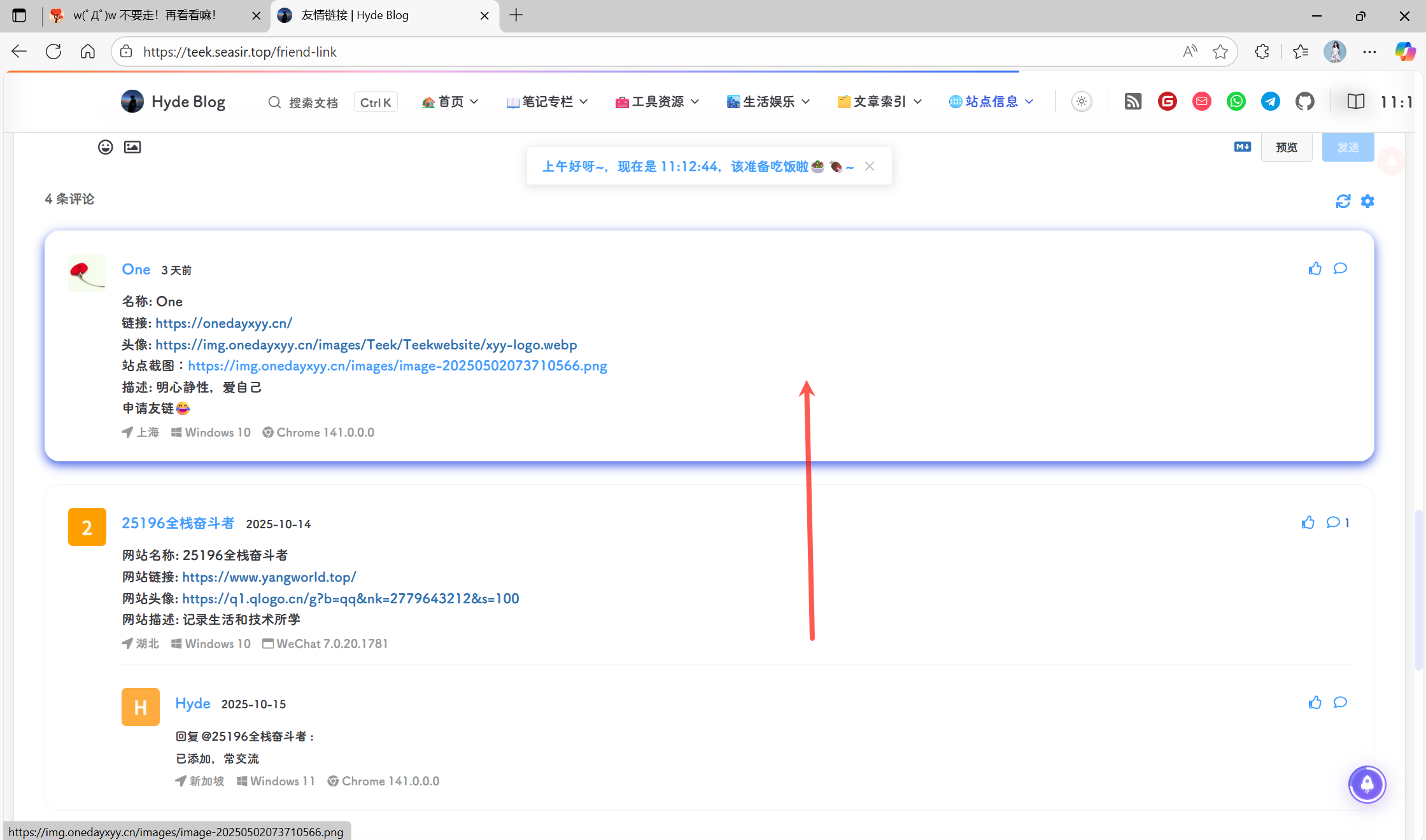Expand the 笔记专栏 dropdown menu

pos(547,102)
